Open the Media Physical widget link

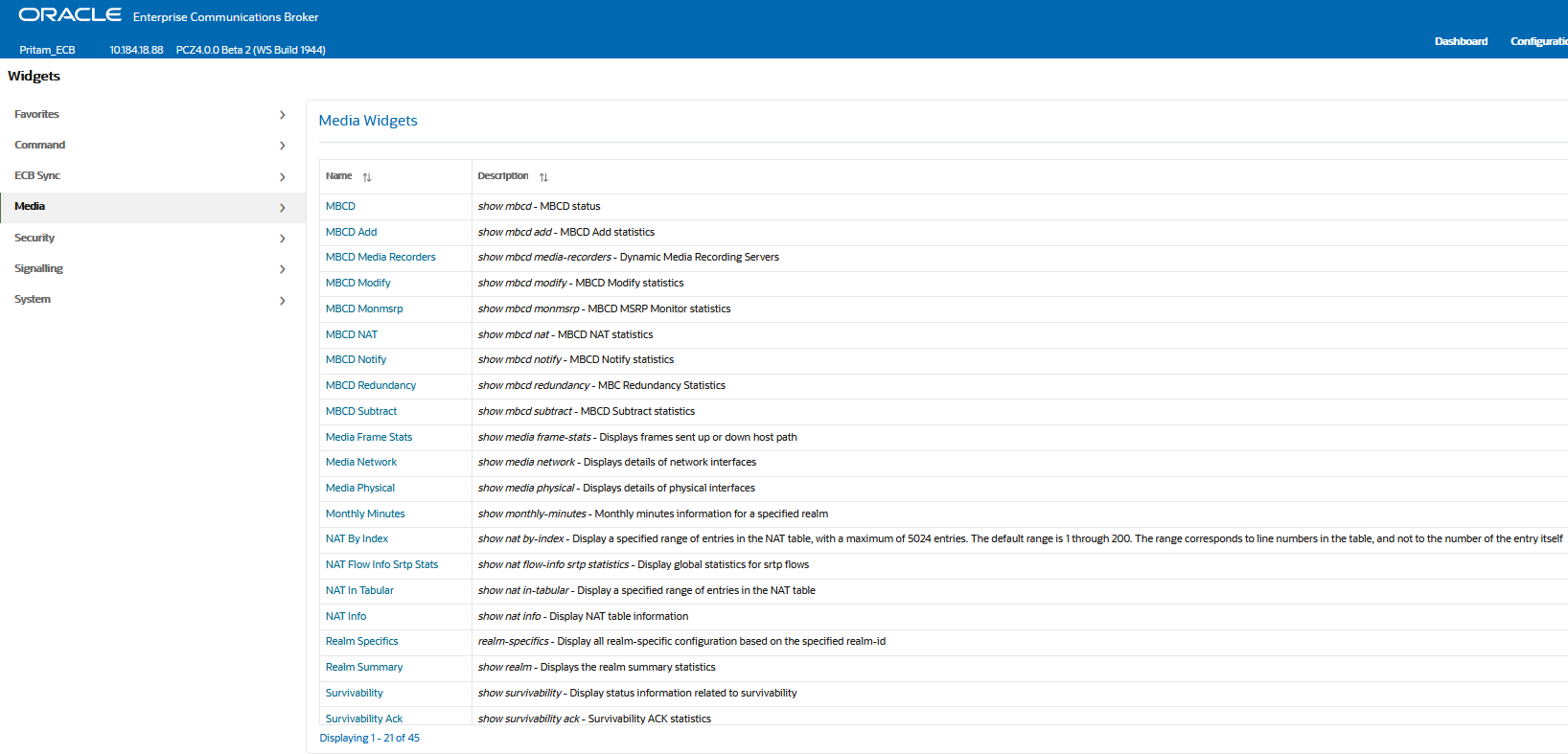360,488
